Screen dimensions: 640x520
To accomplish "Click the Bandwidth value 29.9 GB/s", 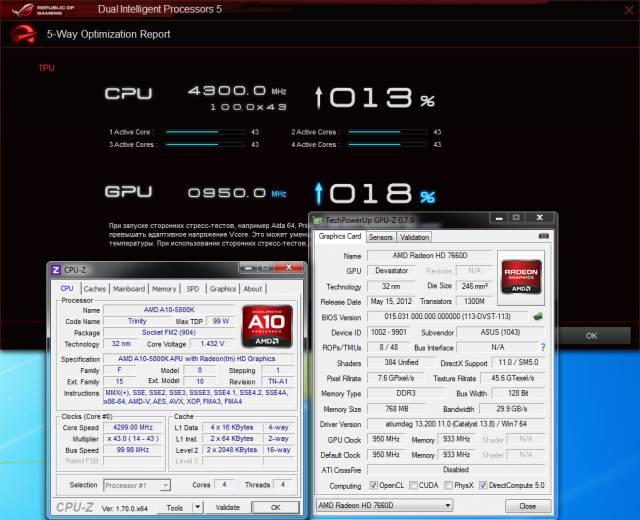I will point(512,409).
